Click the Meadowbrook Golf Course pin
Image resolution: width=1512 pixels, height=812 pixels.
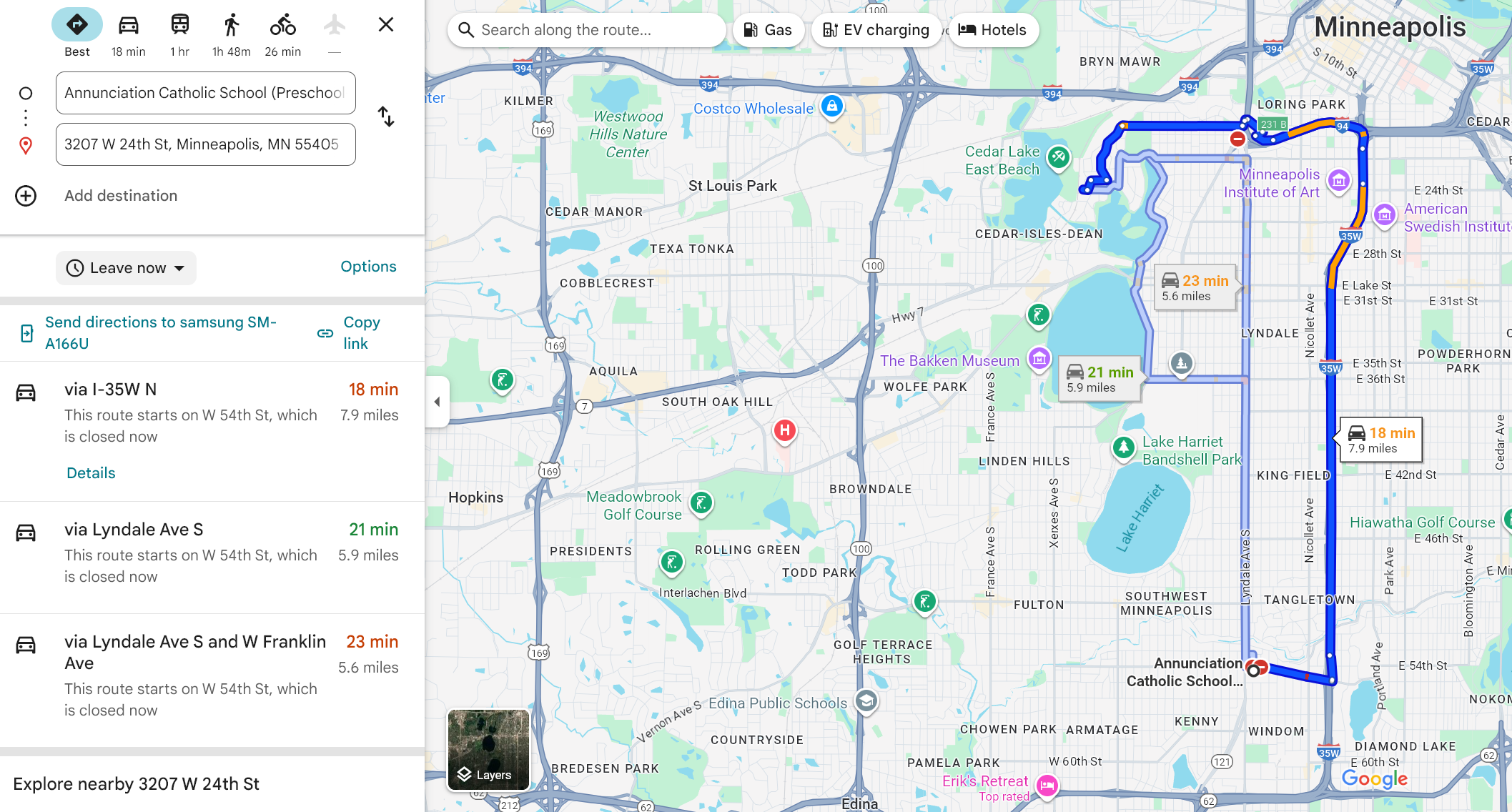tap(701, 503)
